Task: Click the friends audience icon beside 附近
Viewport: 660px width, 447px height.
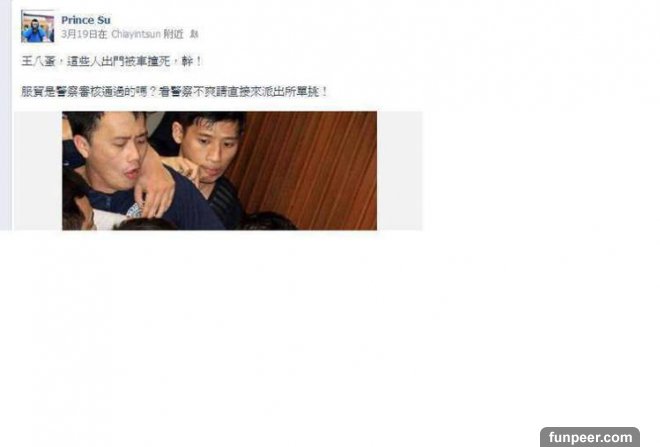Action: pyautogui.click(x=194, y=34)
